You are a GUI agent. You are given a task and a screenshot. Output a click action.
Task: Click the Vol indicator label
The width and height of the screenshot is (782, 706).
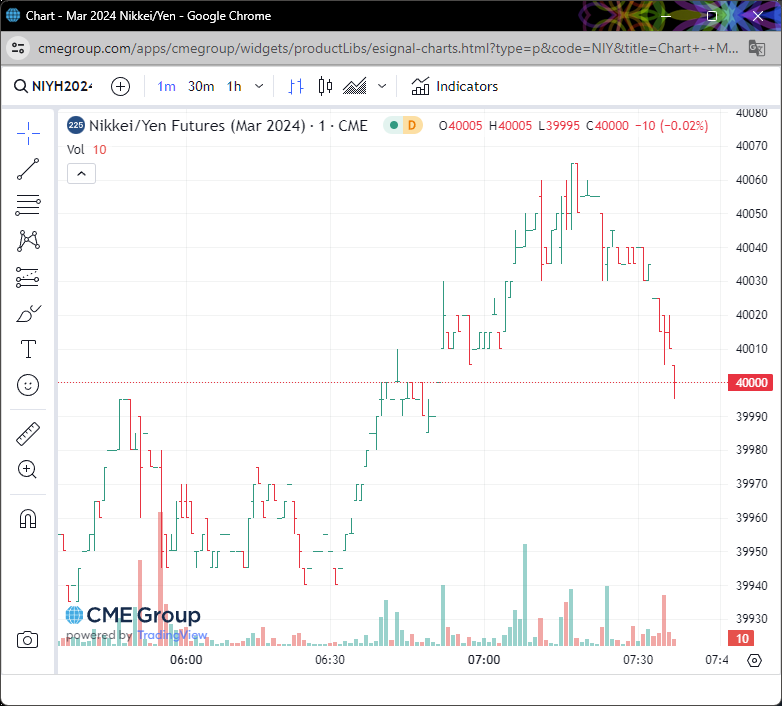(x=75, y=150)
